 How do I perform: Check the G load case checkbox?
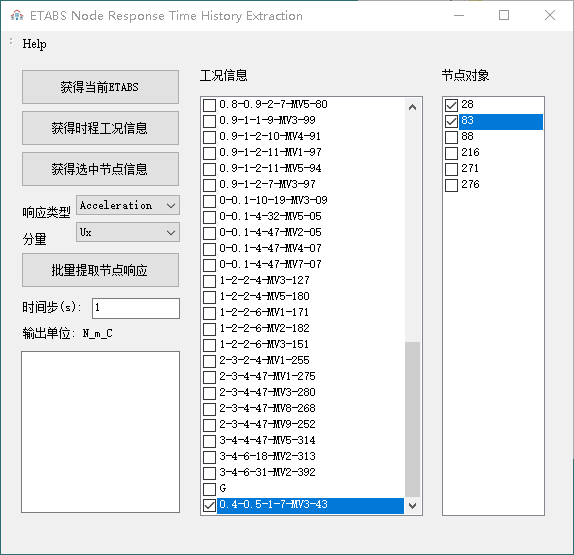pyautogui.click(x=209, y=489)
